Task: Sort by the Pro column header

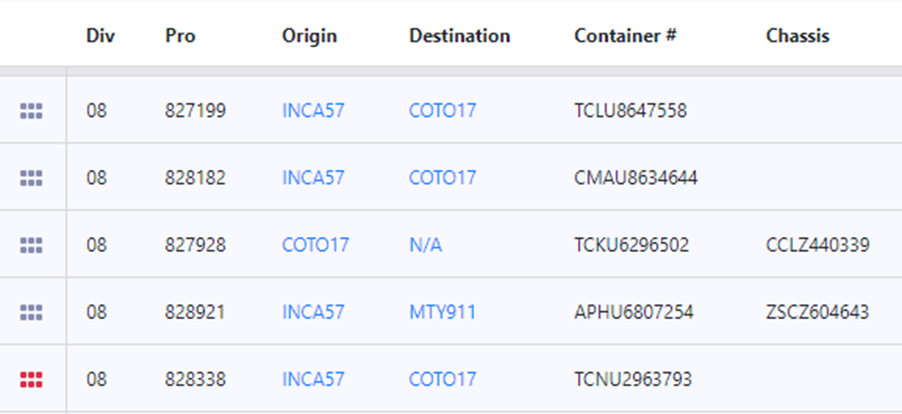Action: pyautogui.click(x=180, y=36)
